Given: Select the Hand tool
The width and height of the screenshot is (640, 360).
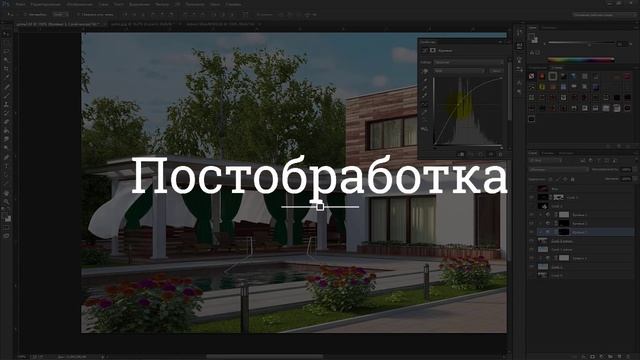Looking at the screenshot, I should click(x=6, y=193).
